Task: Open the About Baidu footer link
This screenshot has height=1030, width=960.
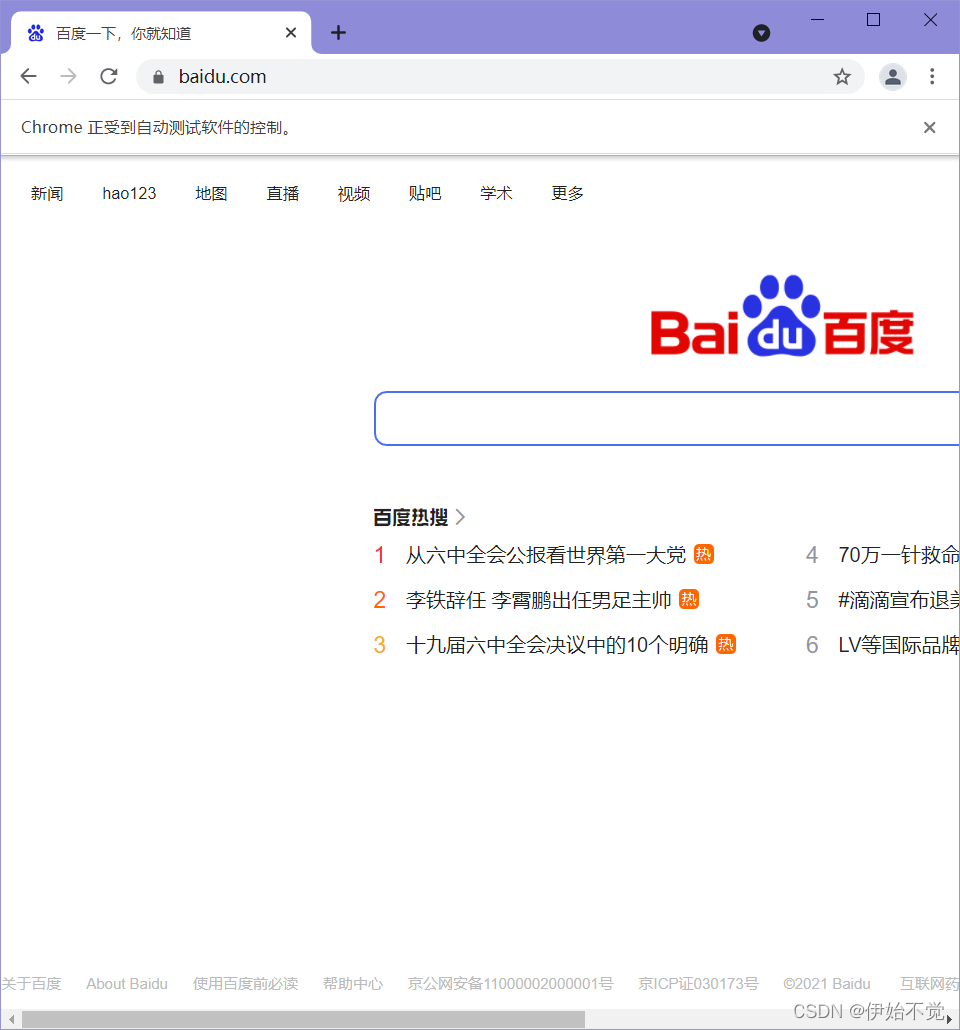Action: (127, 983)
